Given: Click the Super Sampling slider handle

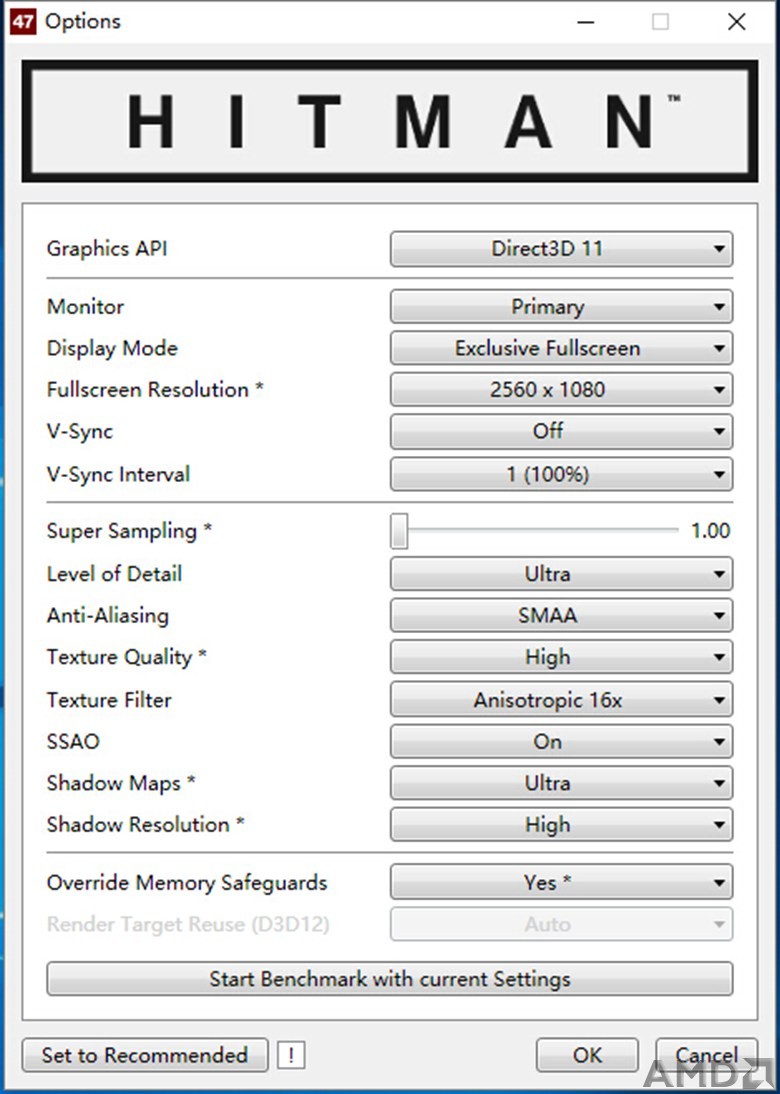Looking at the screenshot, I should click(x=399, y=531).
